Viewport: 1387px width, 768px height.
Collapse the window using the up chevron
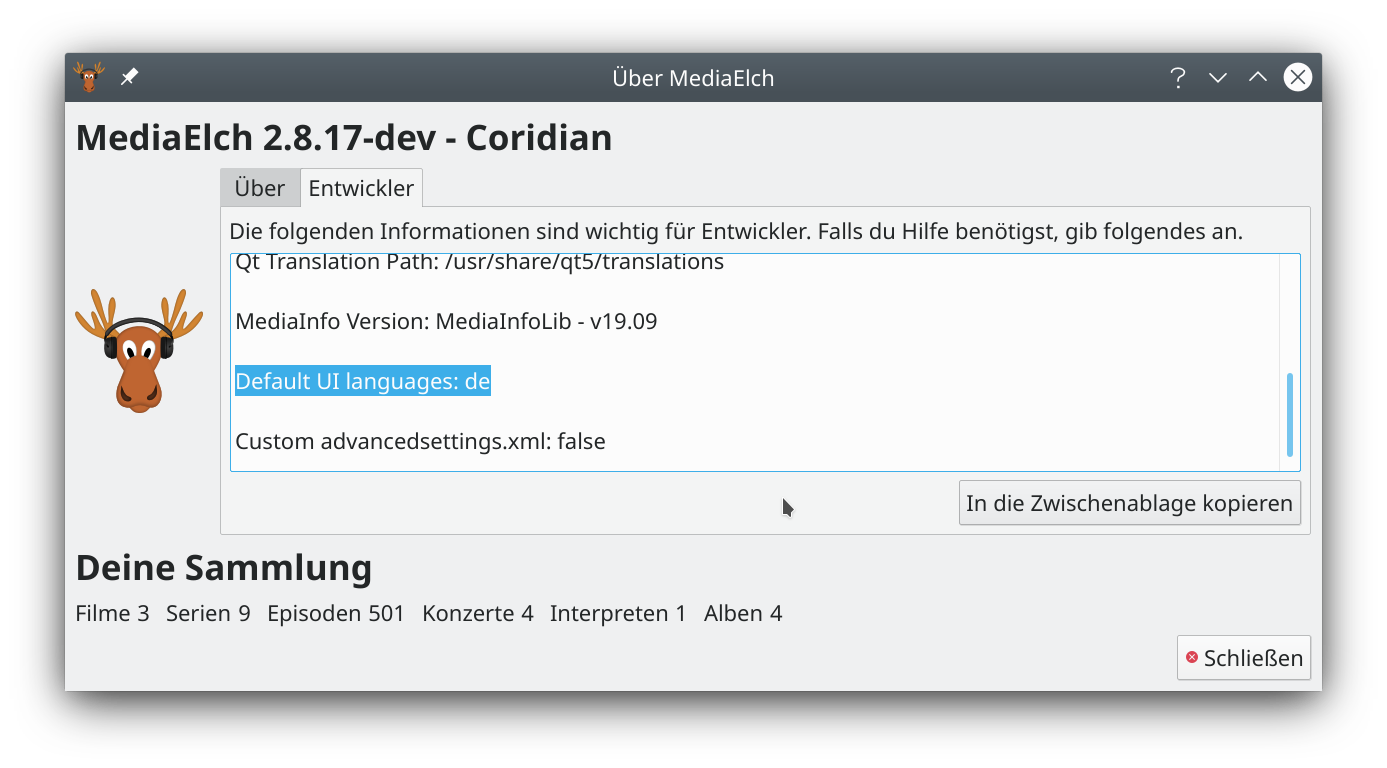pos(1257,77)
